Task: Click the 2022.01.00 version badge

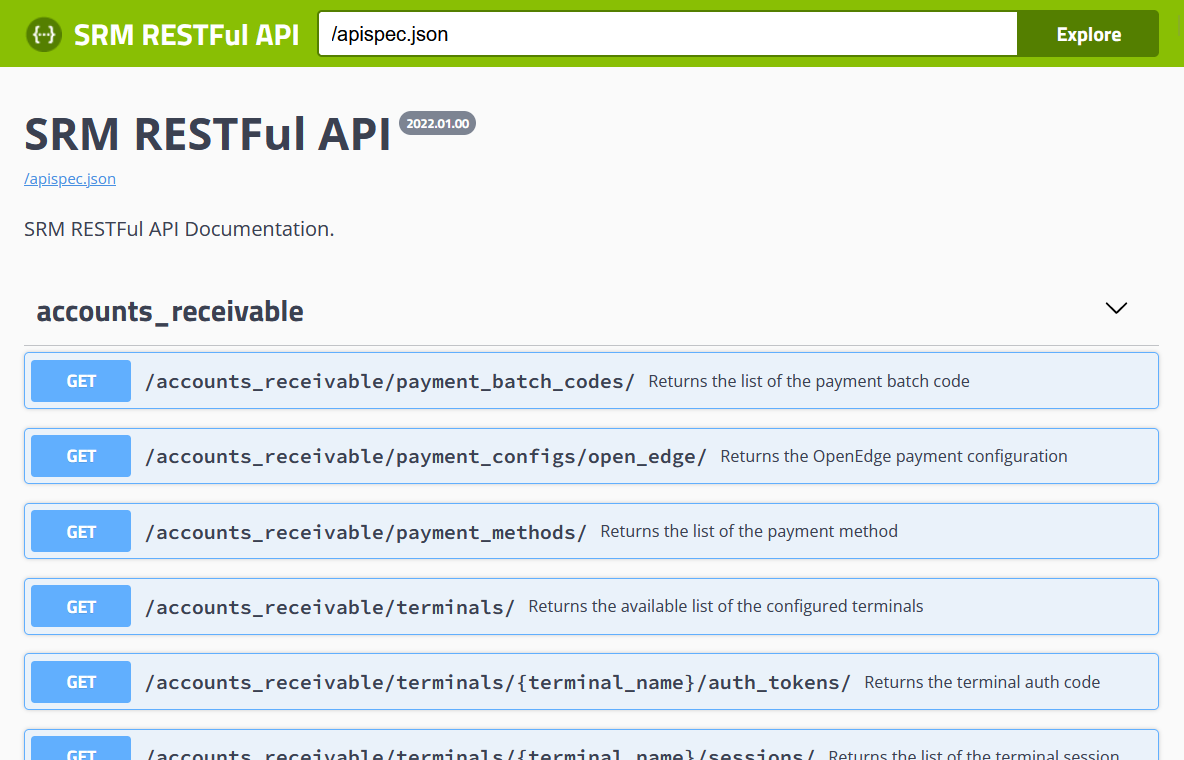Action: coord(437,124)
